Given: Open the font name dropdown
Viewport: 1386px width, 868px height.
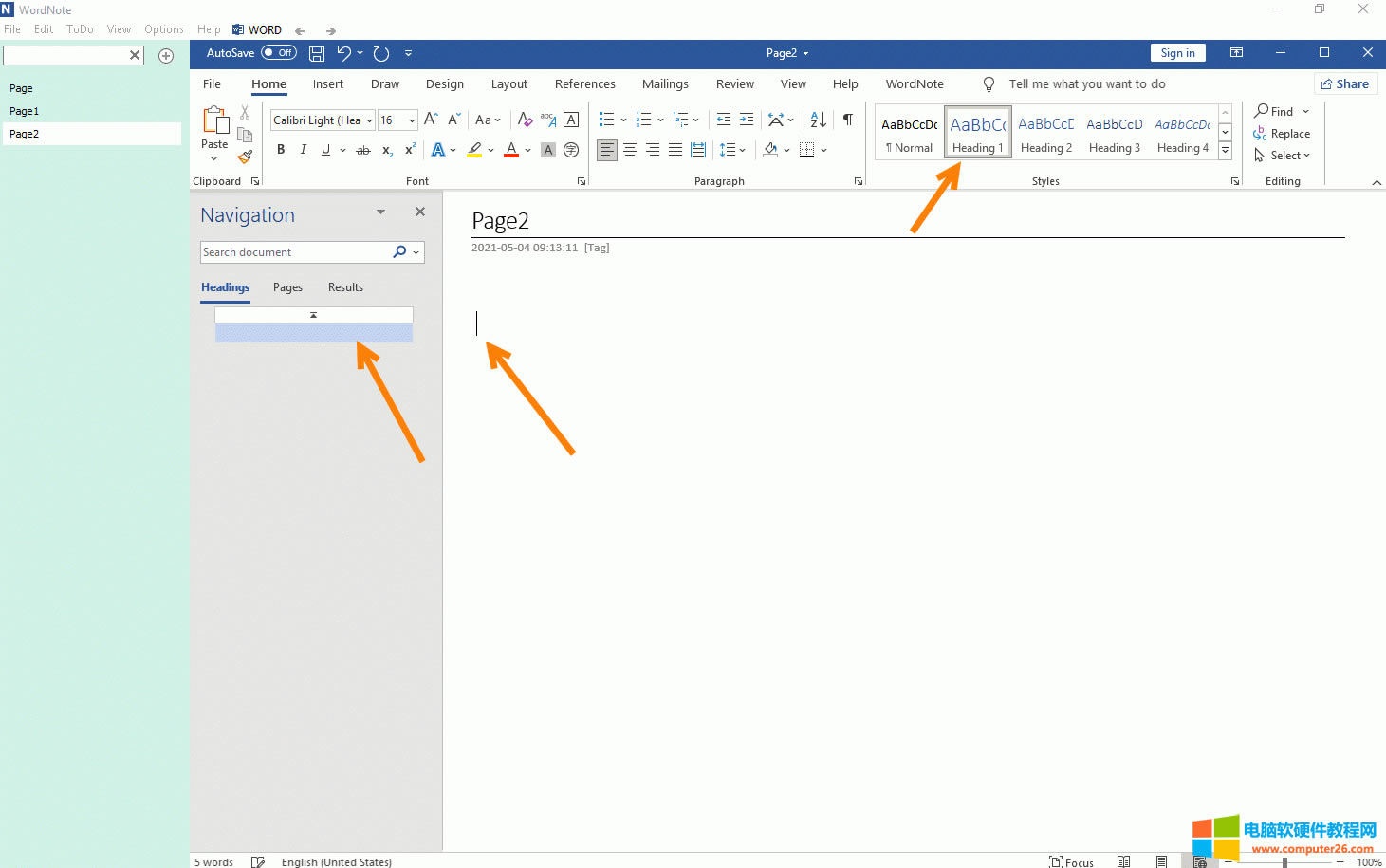Looking at the screenshot, I should pos(369,120).
